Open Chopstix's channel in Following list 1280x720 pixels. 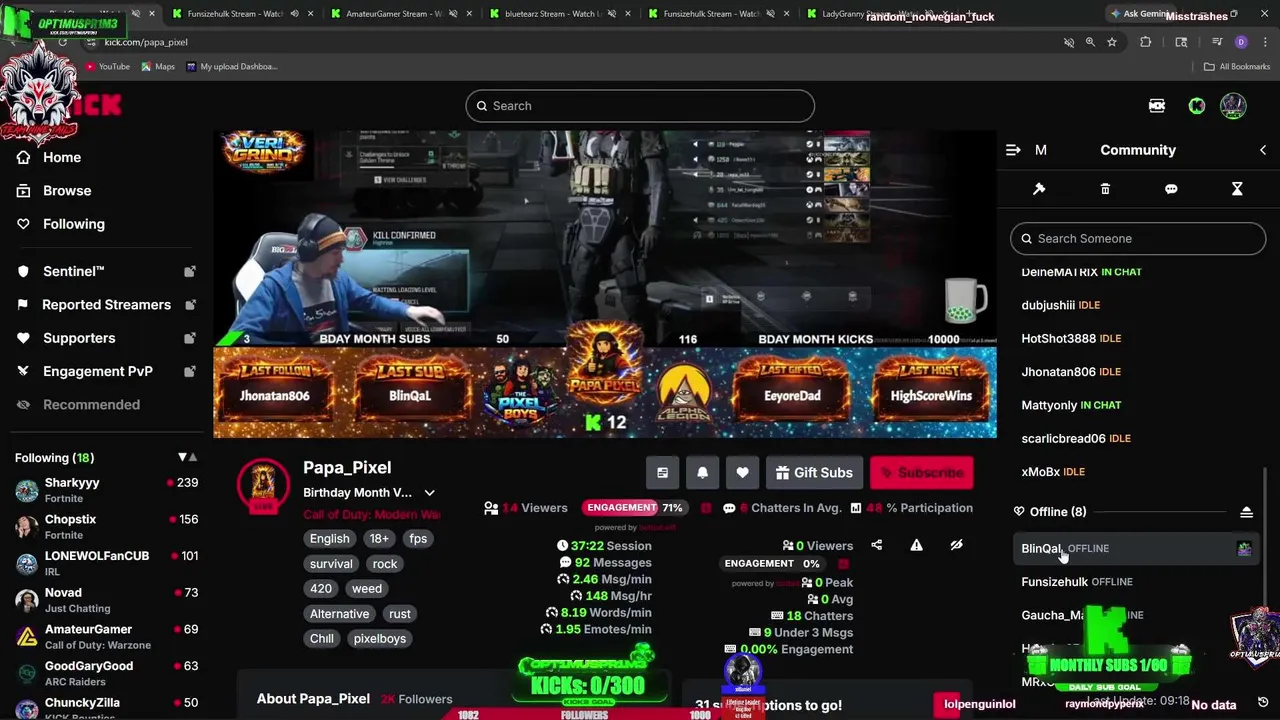tap(106, 527)
